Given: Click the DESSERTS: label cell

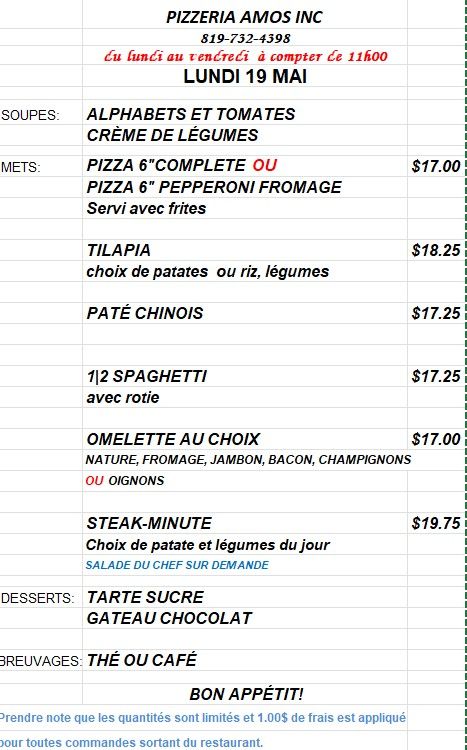Looking at the screenshot, I should [x=41, y=597].
